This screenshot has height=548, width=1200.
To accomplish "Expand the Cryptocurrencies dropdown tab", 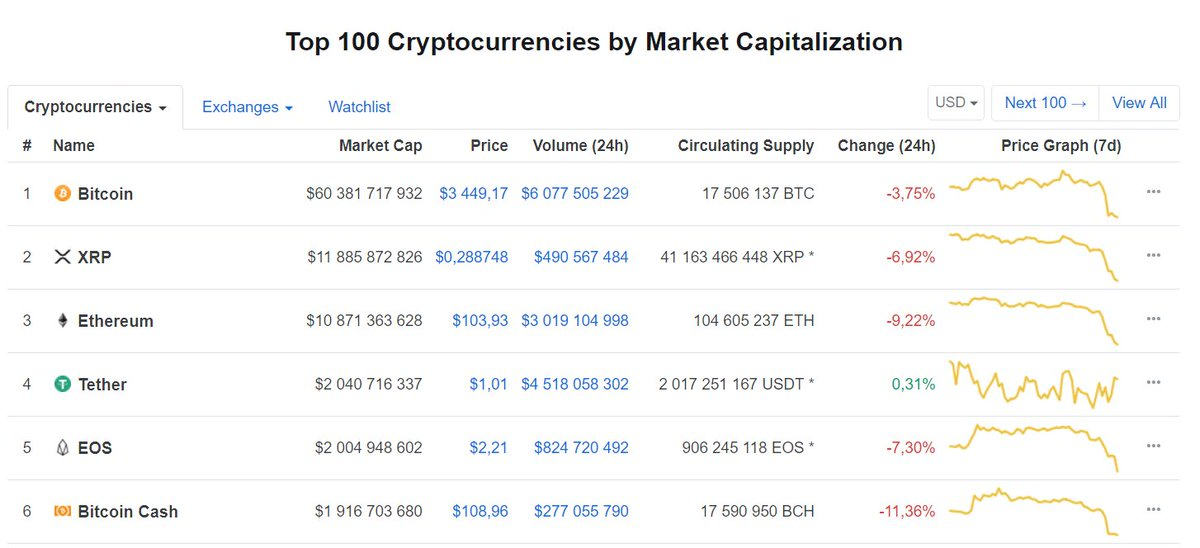I will point(95,107).
